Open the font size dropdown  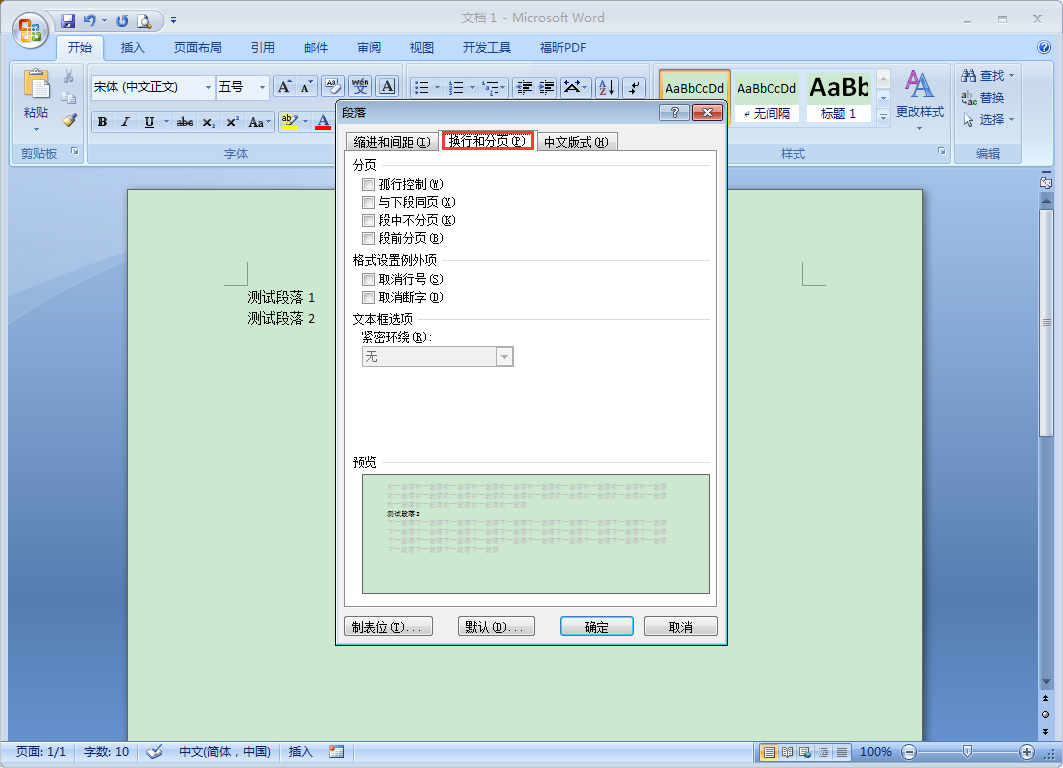point(262,87)
